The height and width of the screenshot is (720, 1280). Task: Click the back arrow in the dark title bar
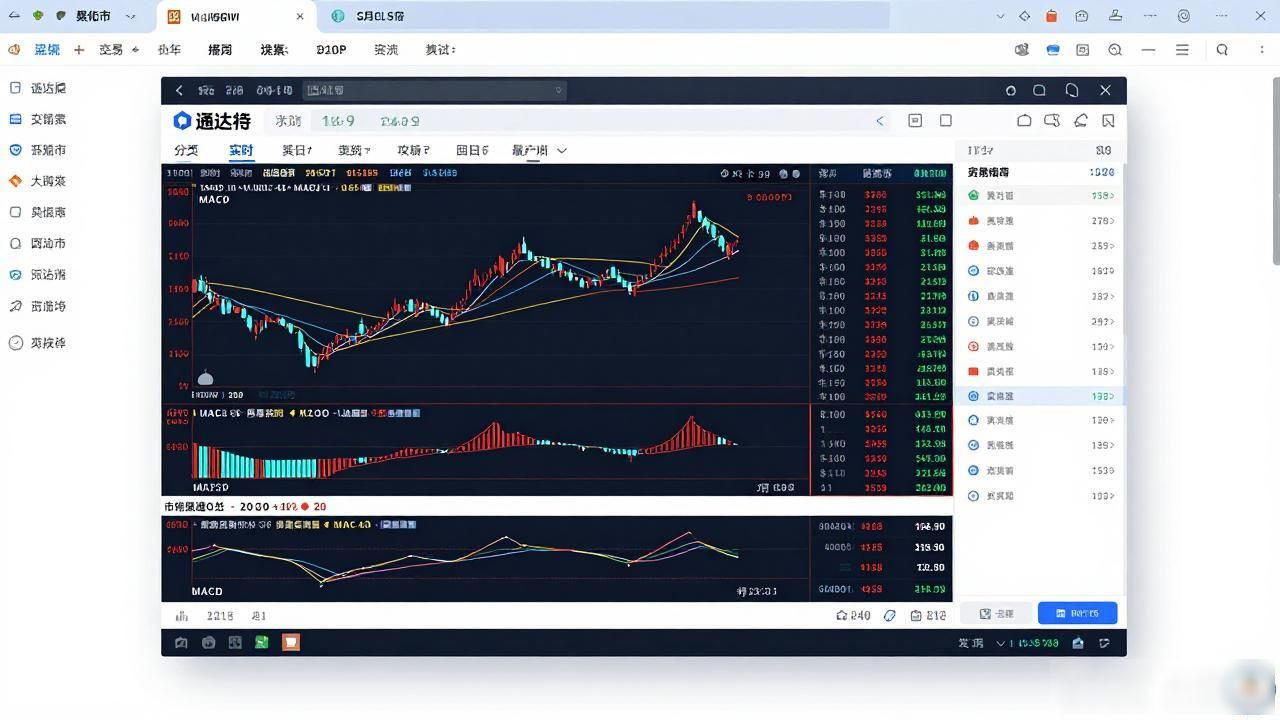[x=179, y=90]
